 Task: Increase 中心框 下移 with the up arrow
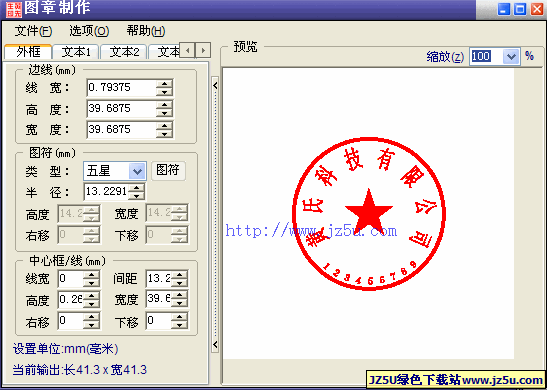pyautogui.click(x=179, y=317)
